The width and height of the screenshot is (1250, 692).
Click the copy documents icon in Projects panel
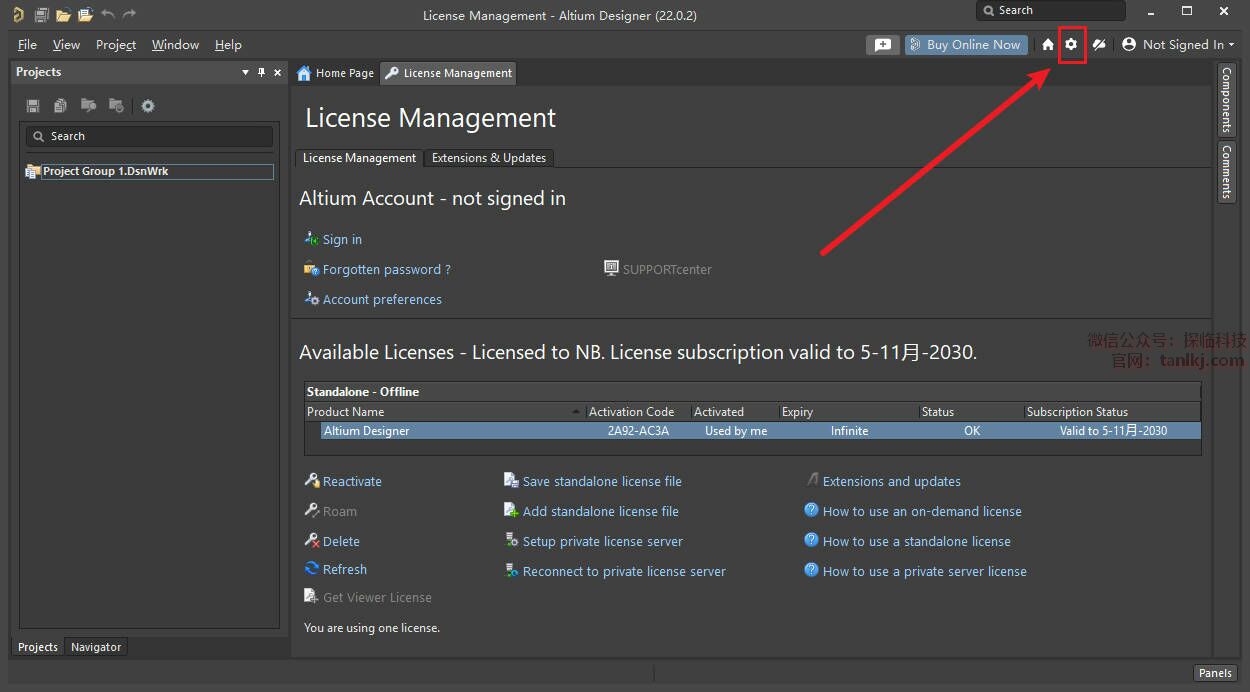pos(61,106)
